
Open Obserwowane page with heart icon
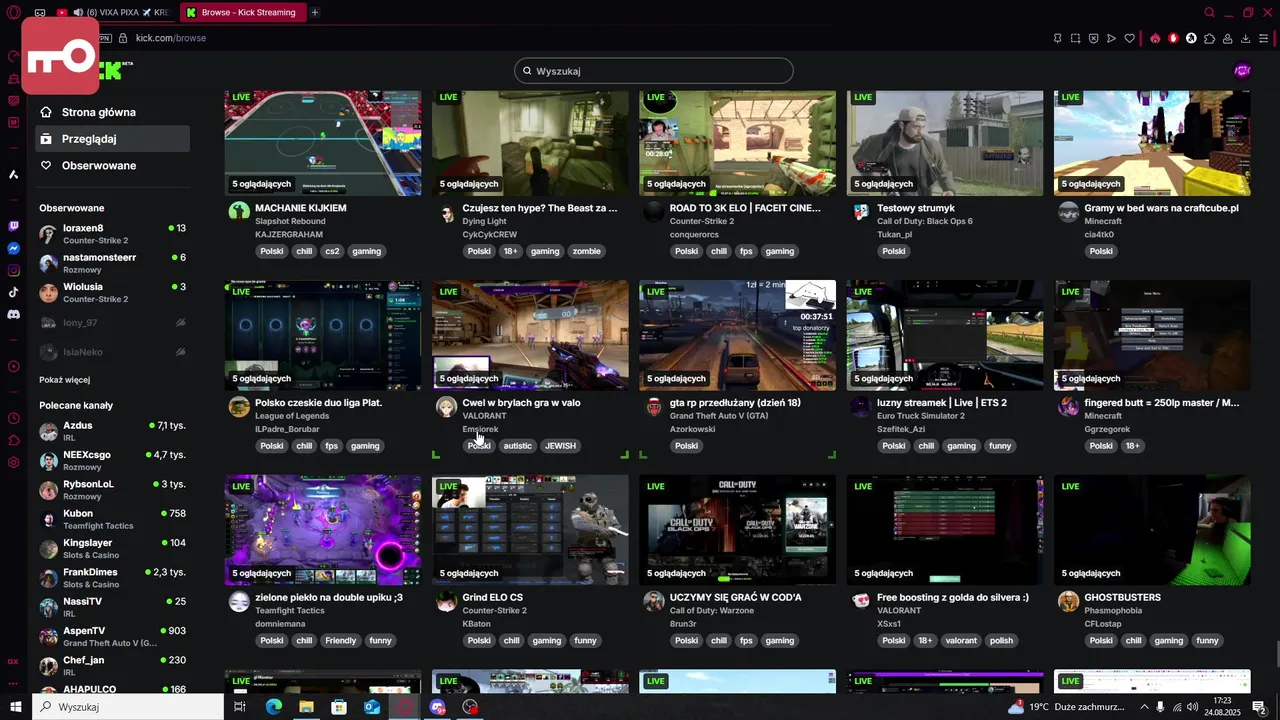[x=111, y=165]
